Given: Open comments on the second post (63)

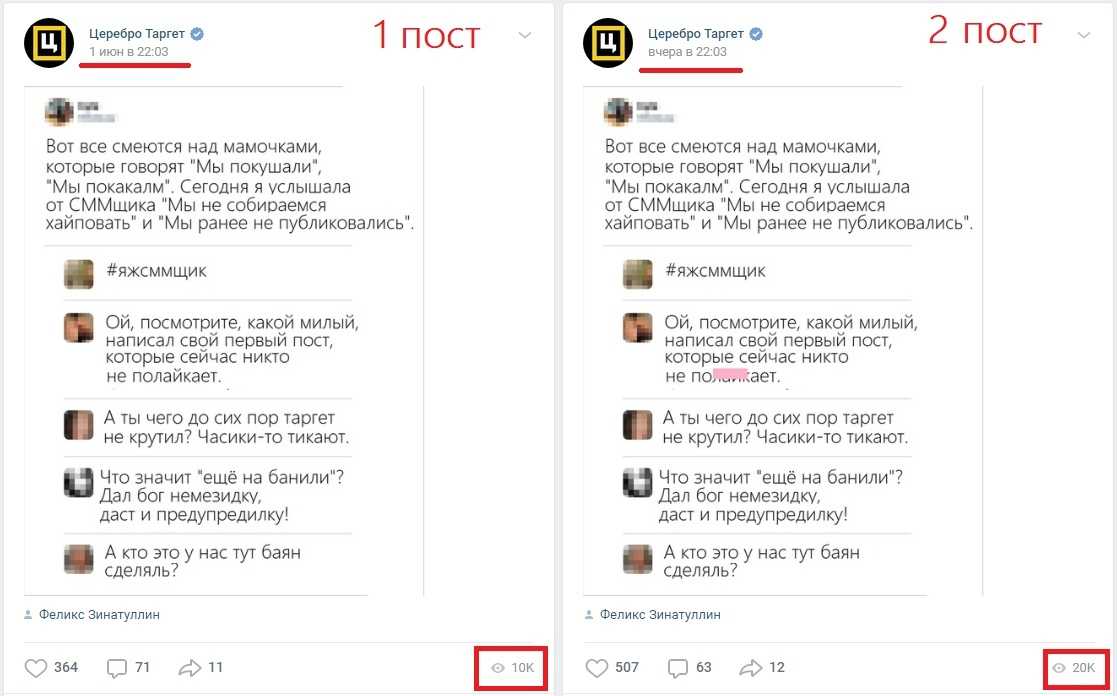Looking at the screenshot, I should 690,668.
